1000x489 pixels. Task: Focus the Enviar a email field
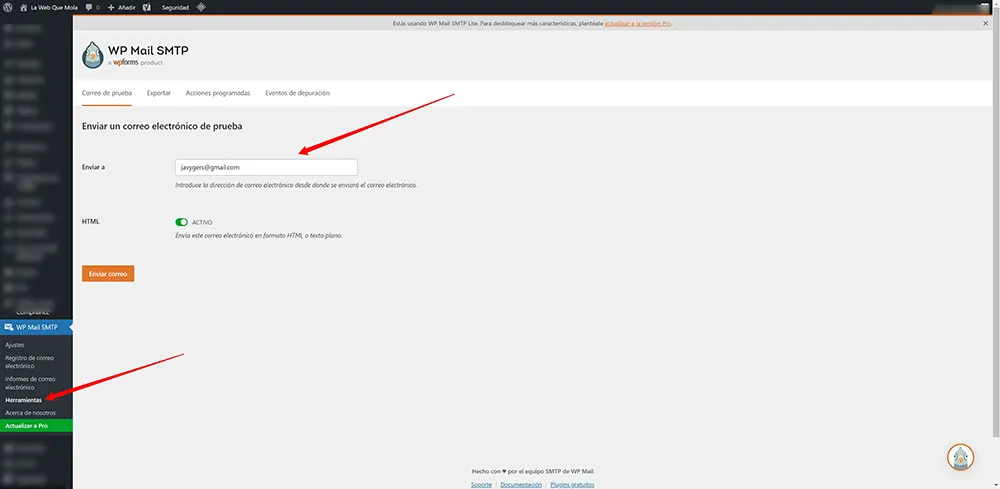(x=266, y=167)
